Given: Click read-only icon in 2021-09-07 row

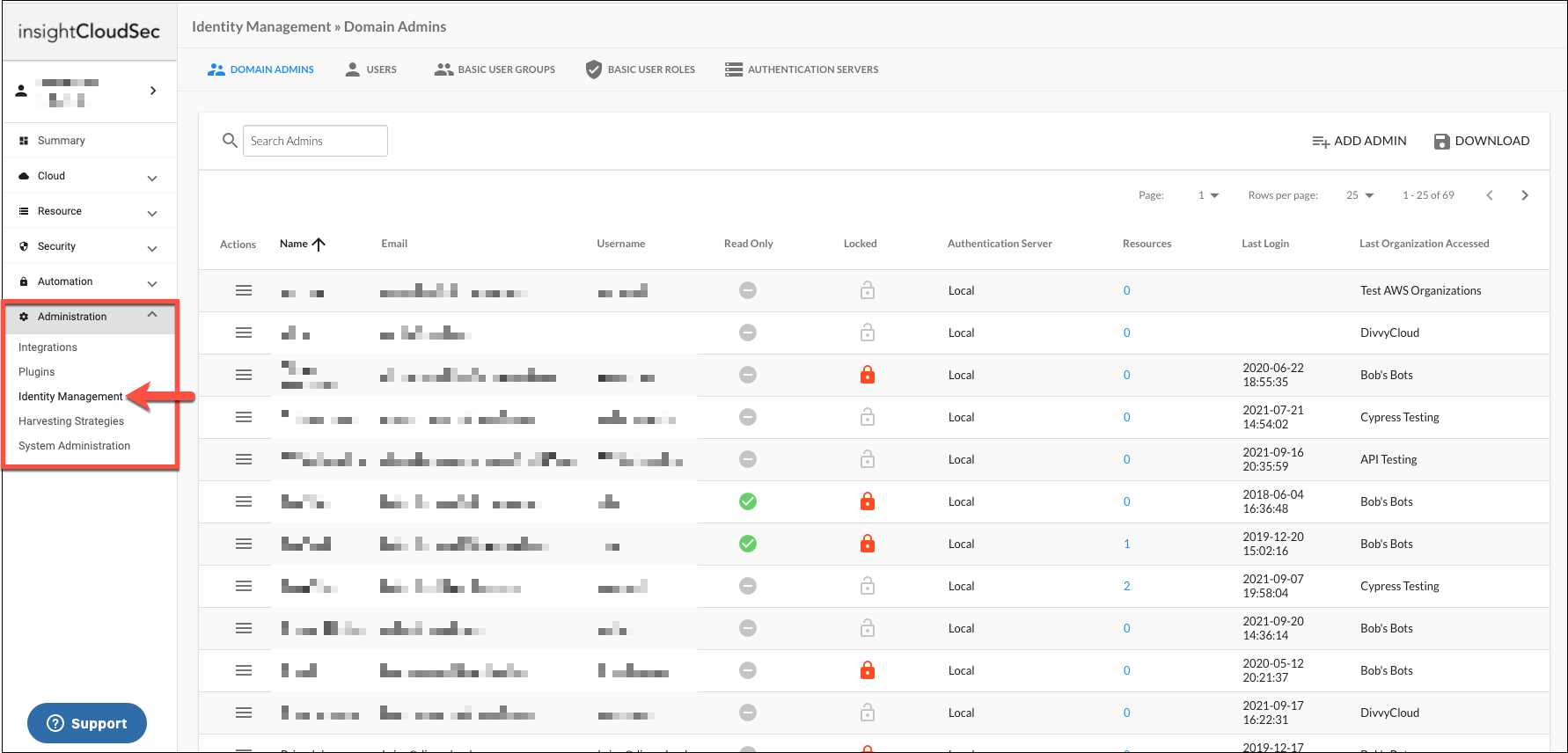Looking at the screenshot, I should click(748, 586).
